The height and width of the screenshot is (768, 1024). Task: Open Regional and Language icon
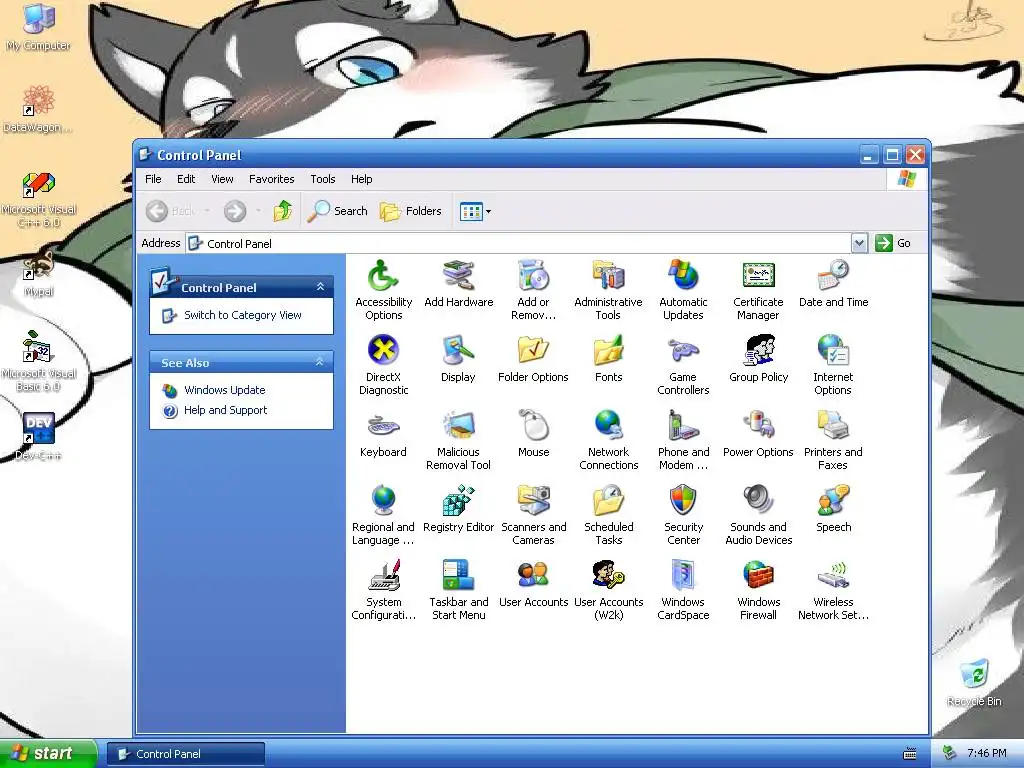(x=383, y=501)
